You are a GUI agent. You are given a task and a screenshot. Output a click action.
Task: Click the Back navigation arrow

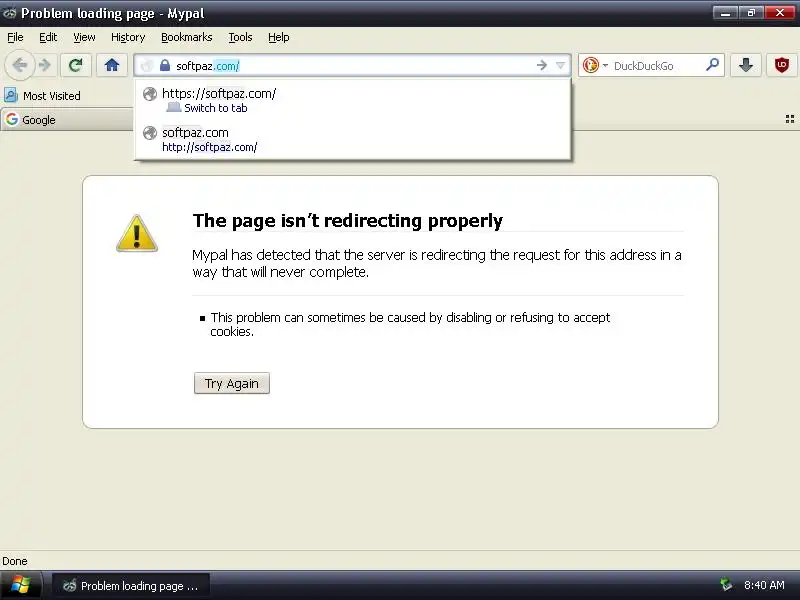[20, 65]
